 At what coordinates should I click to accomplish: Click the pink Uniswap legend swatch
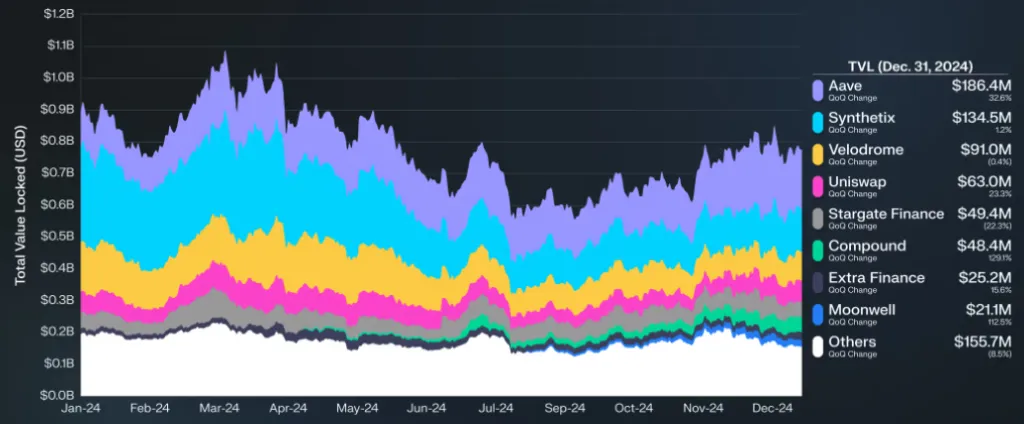(x=818, y=187)
